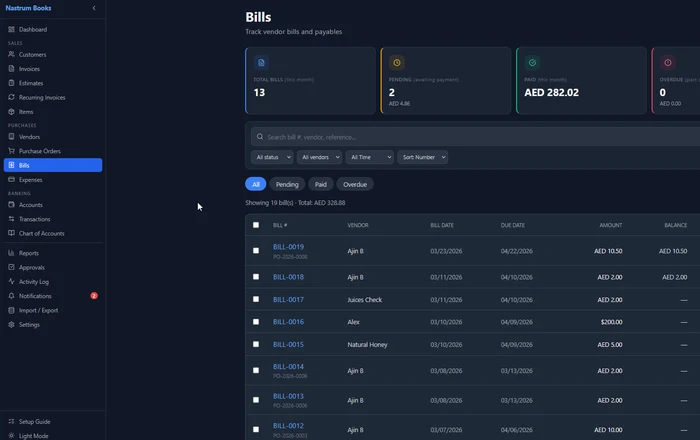The height and width of the screenshot is (440, 700).
Task: Select the BILL-0016 row checkbox
Action: tap(256, 322)
